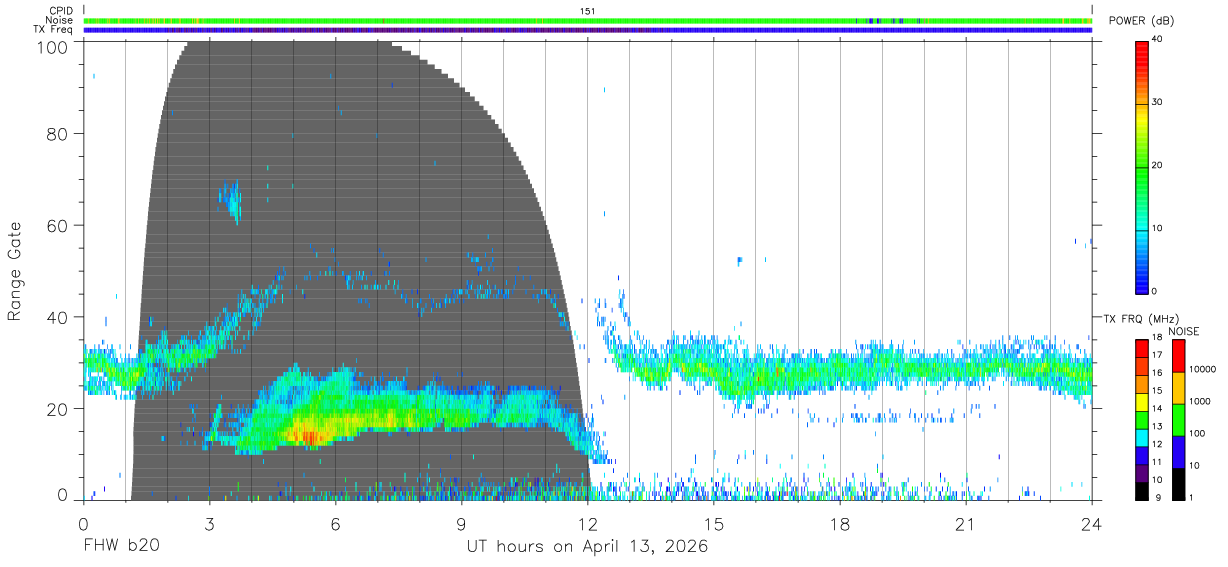Image resolution: width=1228 pixels, height=567 pixels.
Task: Click the green noise strip at top
Action: pos(587,20)
